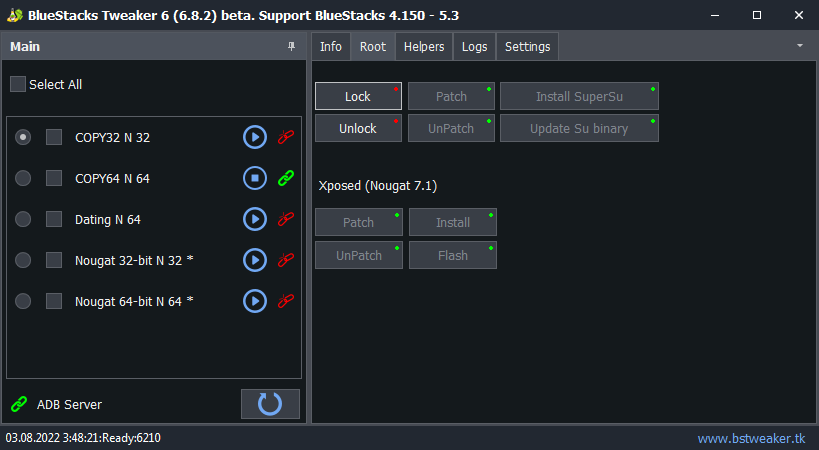
Task: Click the Unlock button
Action: pyautogui.click(x=358, y=128)
